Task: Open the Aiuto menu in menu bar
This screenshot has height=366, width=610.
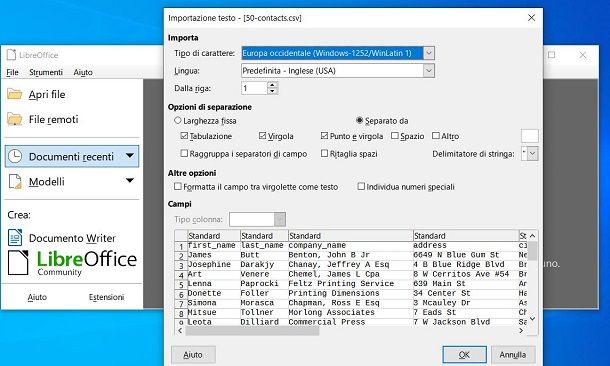Action: tap(83, 72)
